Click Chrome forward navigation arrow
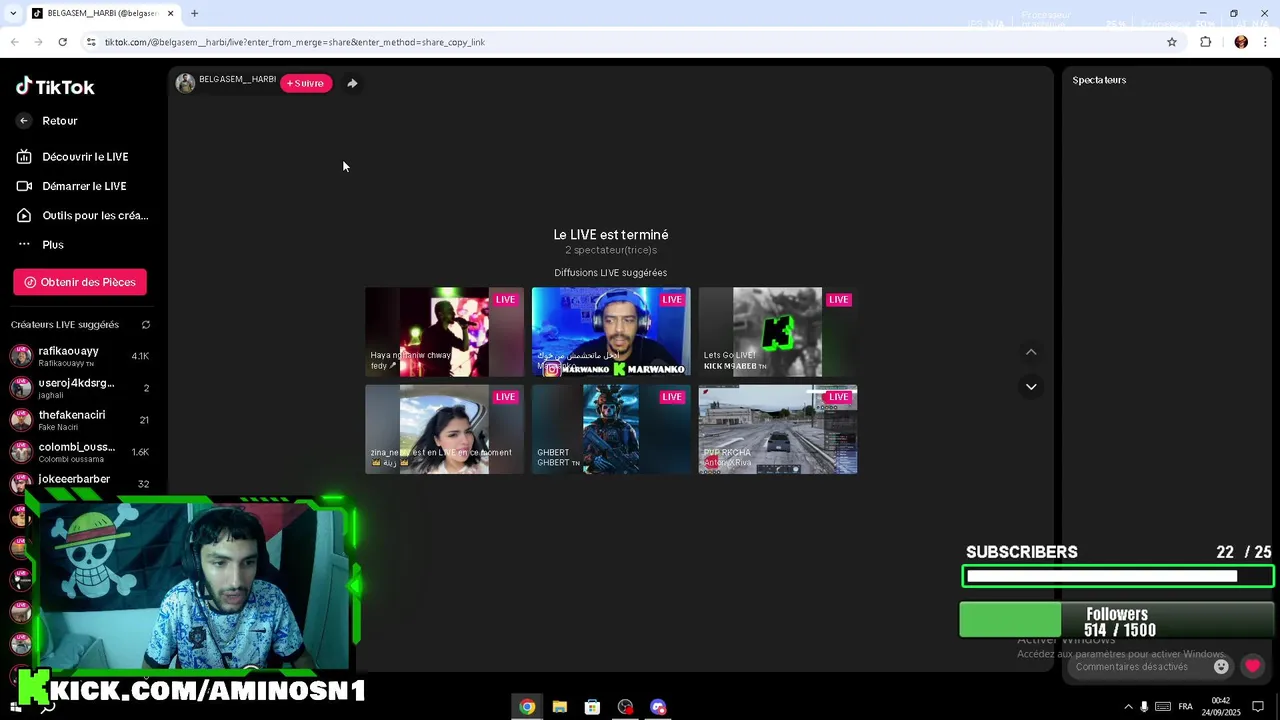 (39, 42)
